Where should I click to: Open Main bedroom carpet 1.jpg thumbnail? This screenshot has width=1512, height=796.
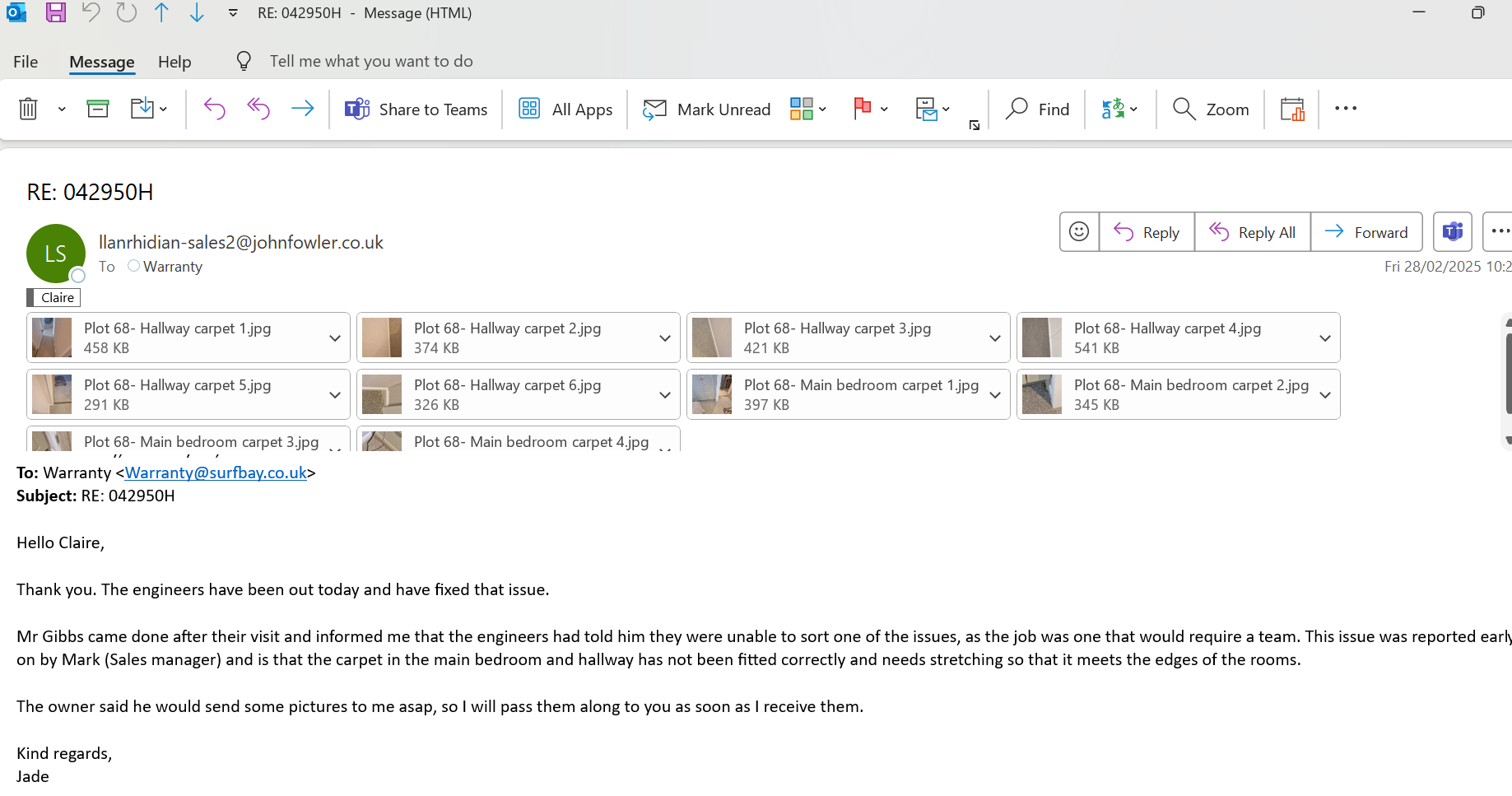(712, 394)
